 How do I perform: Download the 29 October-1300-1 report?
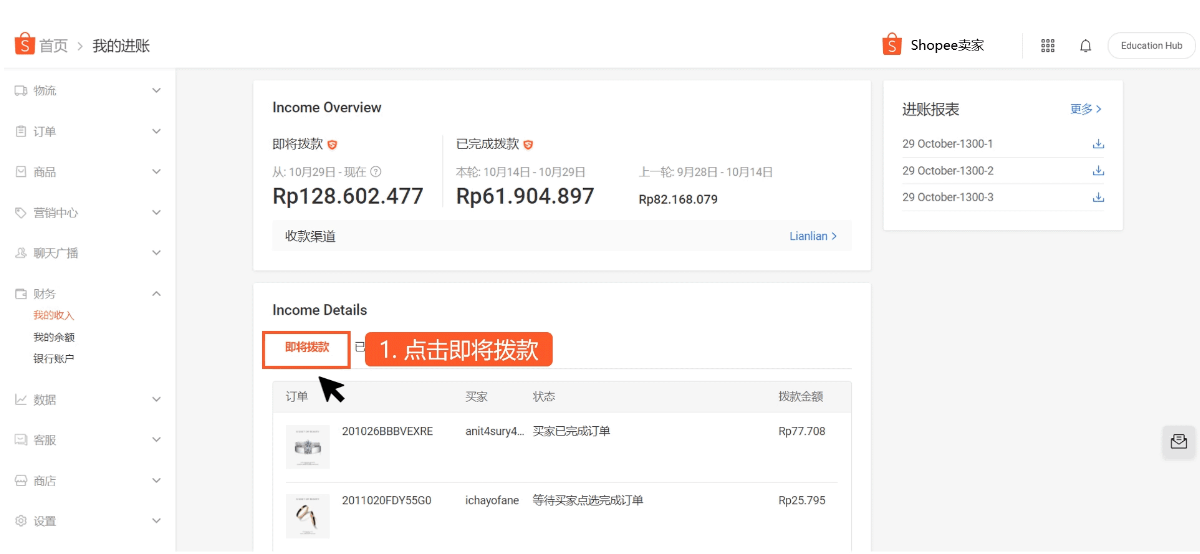tap(1098, 144)
